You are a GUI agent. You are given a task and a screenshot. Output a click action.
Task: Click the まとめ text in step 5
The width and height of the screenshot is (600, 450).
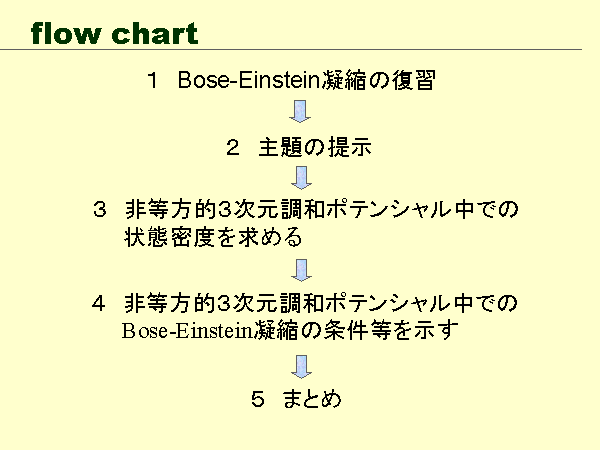(312, 399)
